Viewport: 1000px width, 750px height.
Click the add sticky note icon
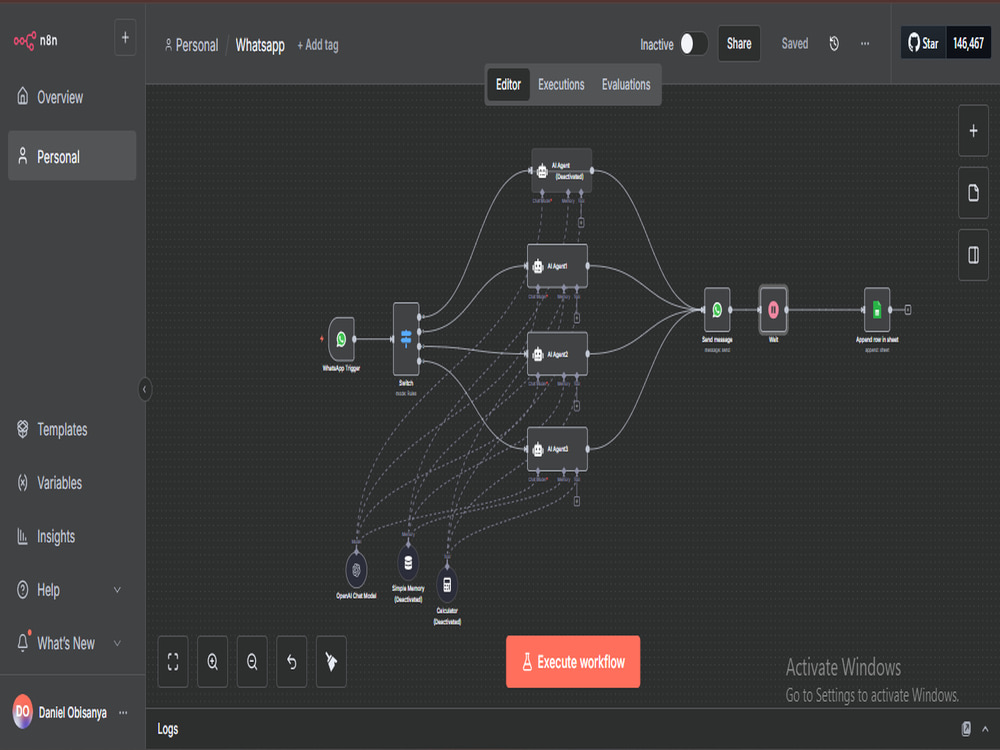[973, 193]
